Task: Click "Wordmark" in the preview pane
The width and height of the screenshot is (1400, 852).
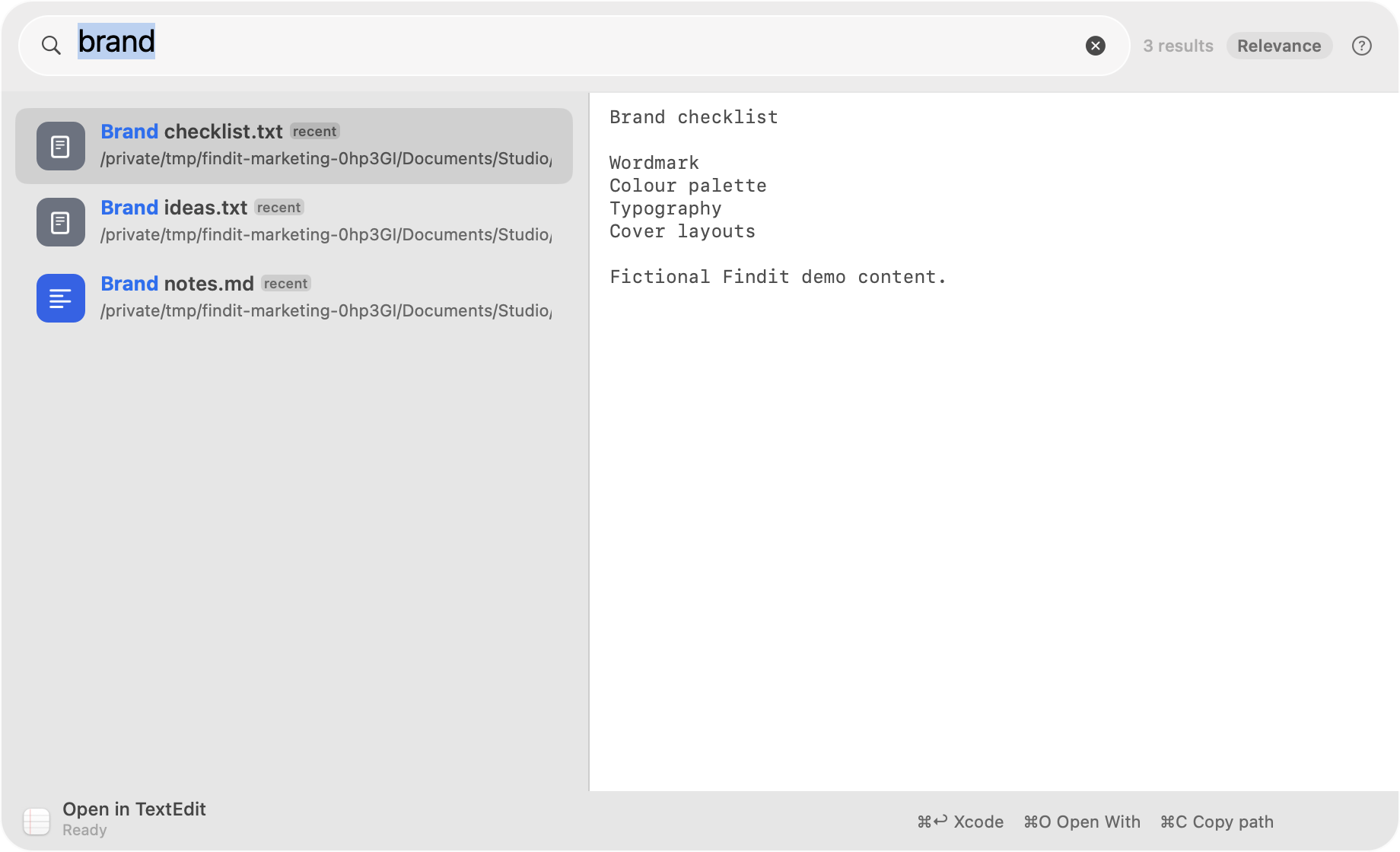Action: [x=654, y=163]
